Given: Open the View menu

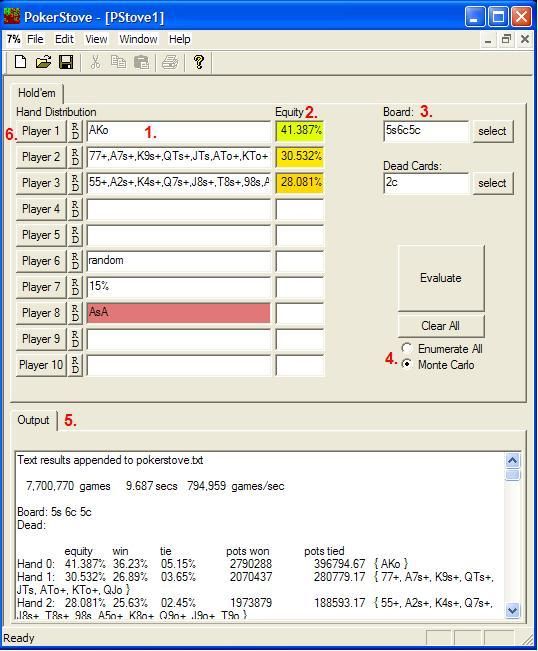Looking at the screenshot, I should coord(96,39).
